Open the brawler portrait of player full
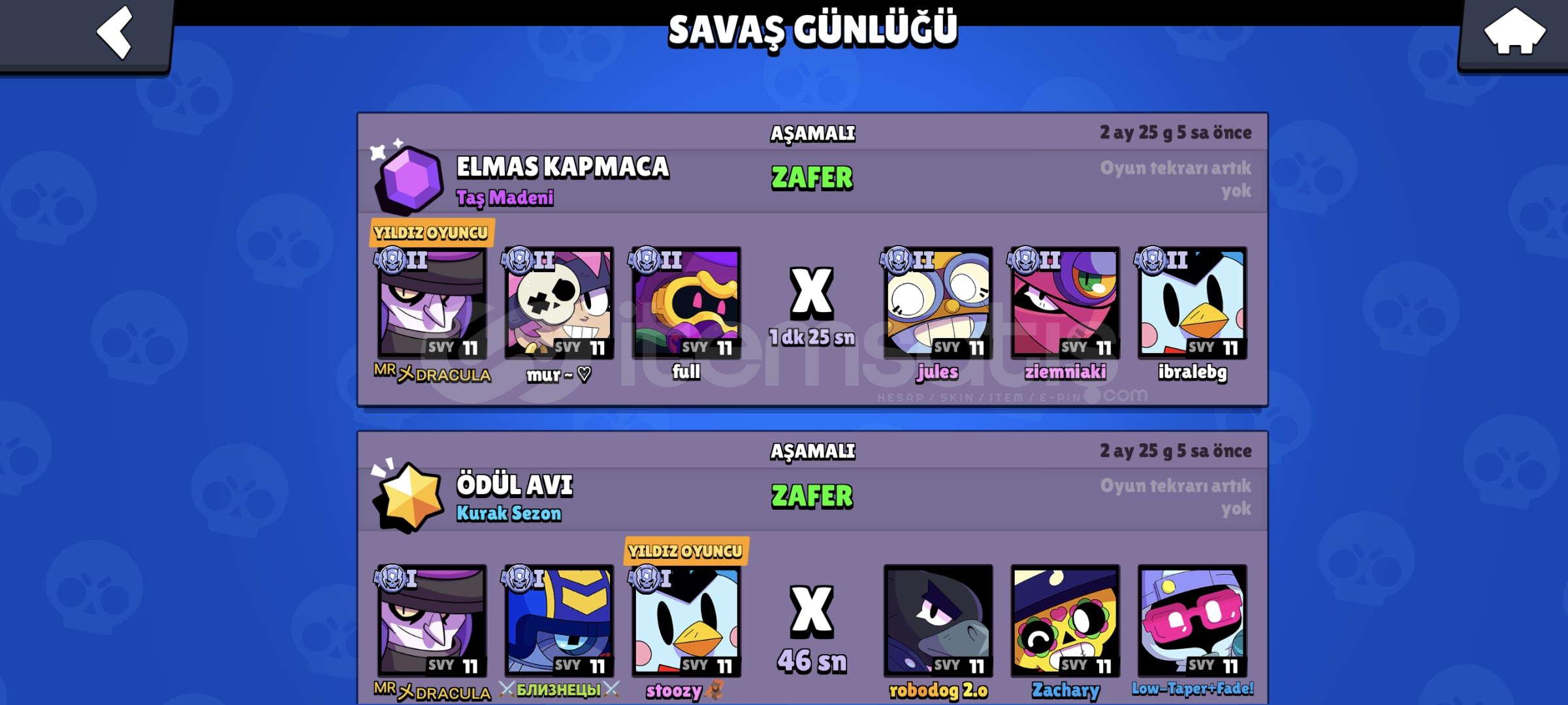This screenshot has height=705, width=1568. [x=686, y=303]
